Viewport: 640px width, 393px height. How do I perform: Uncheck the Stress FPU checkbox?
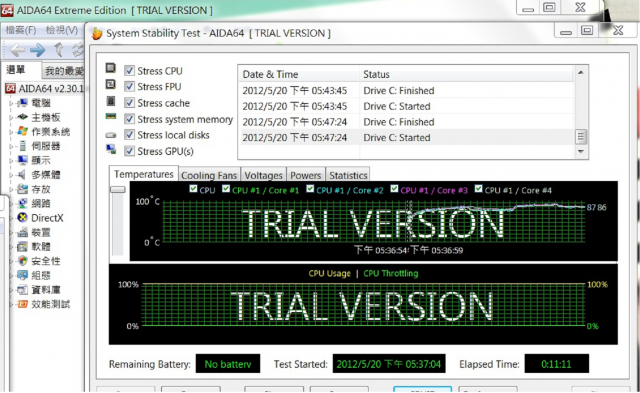(x=129, y=87)
